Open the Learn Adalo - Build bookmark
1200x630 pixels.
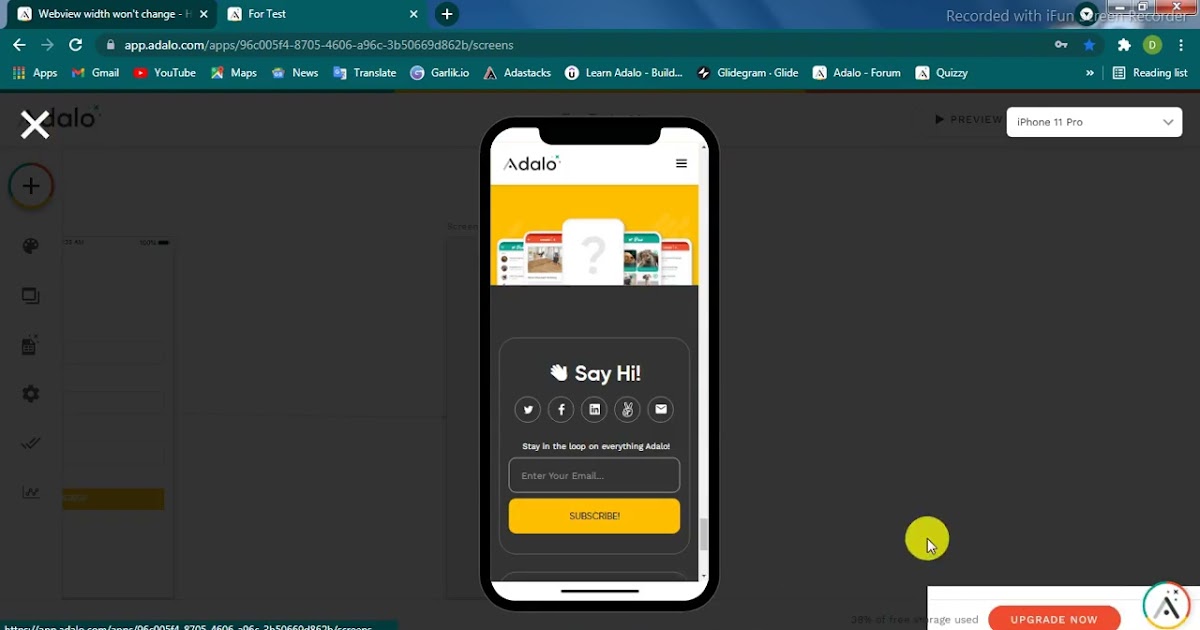pos(624,73)
